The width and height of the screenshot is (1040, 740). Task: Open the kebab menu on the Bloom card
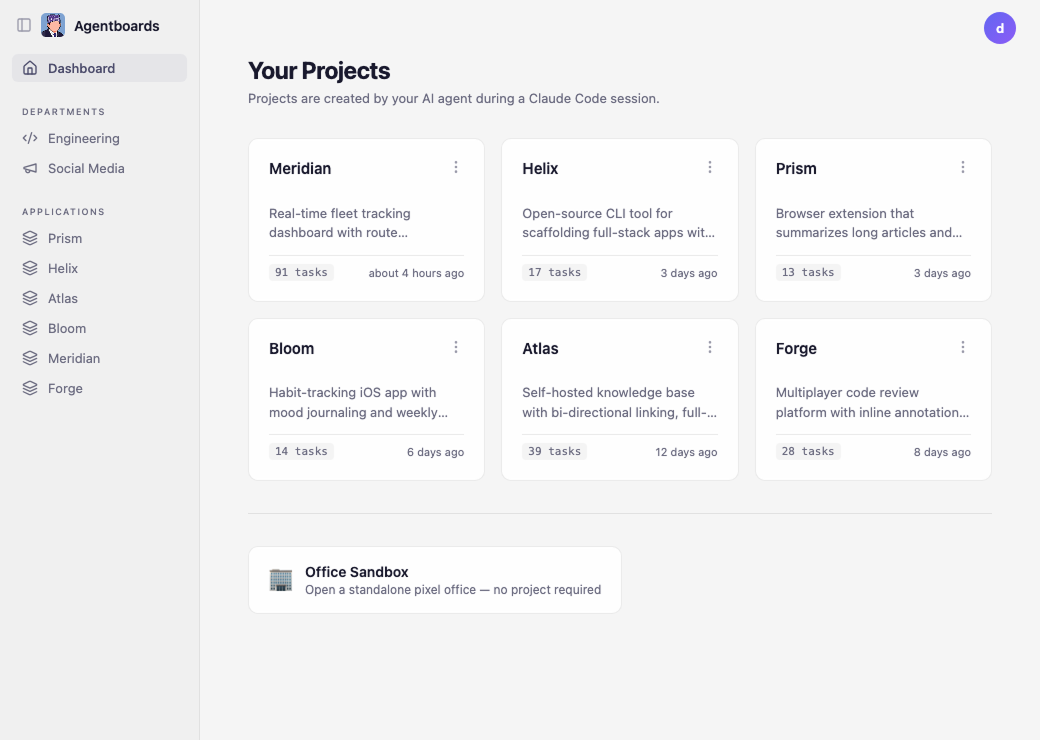click(x=456, y=347)
